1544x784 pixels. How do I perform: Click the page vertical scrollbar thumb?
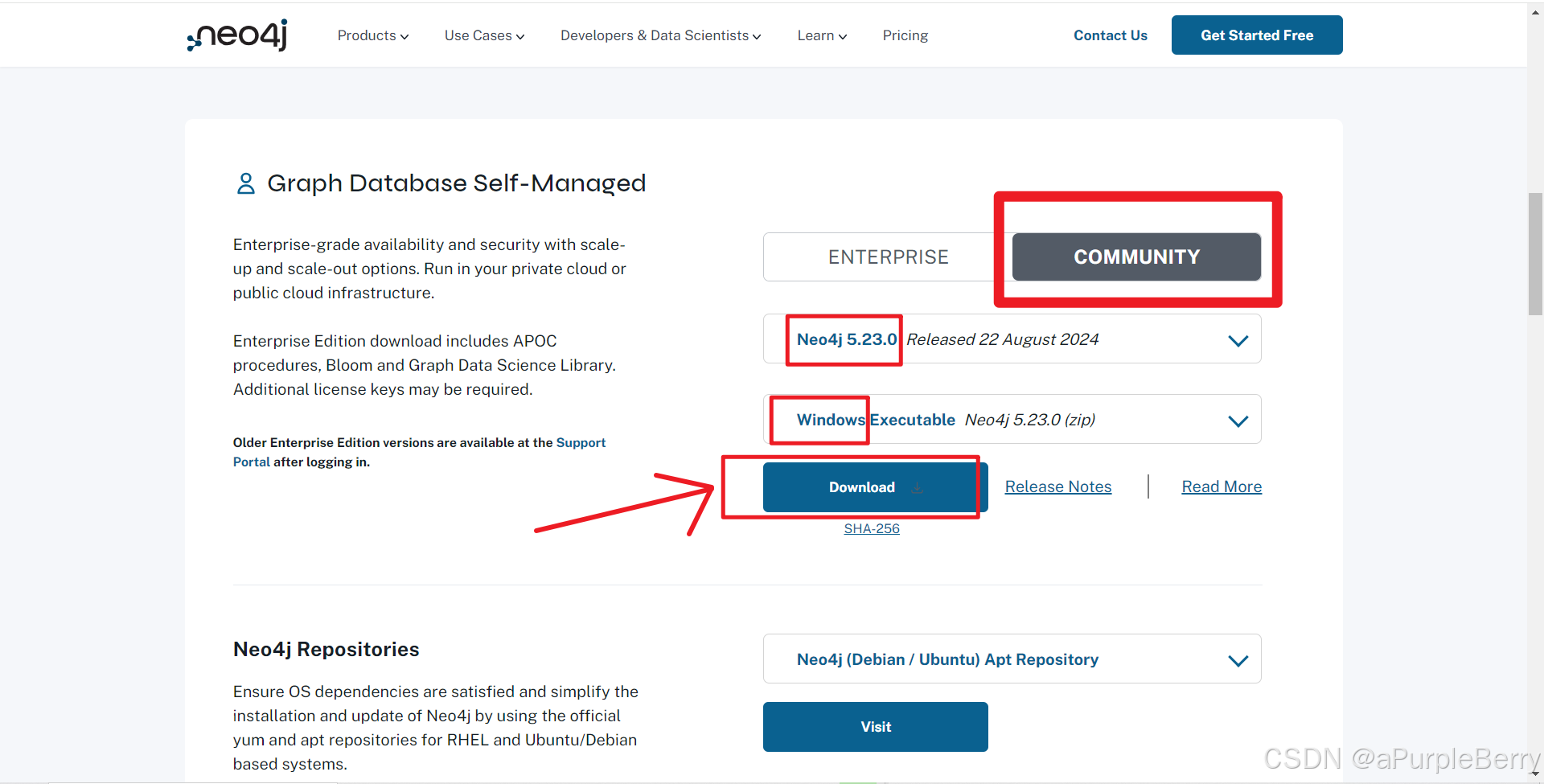point(1535,253)
